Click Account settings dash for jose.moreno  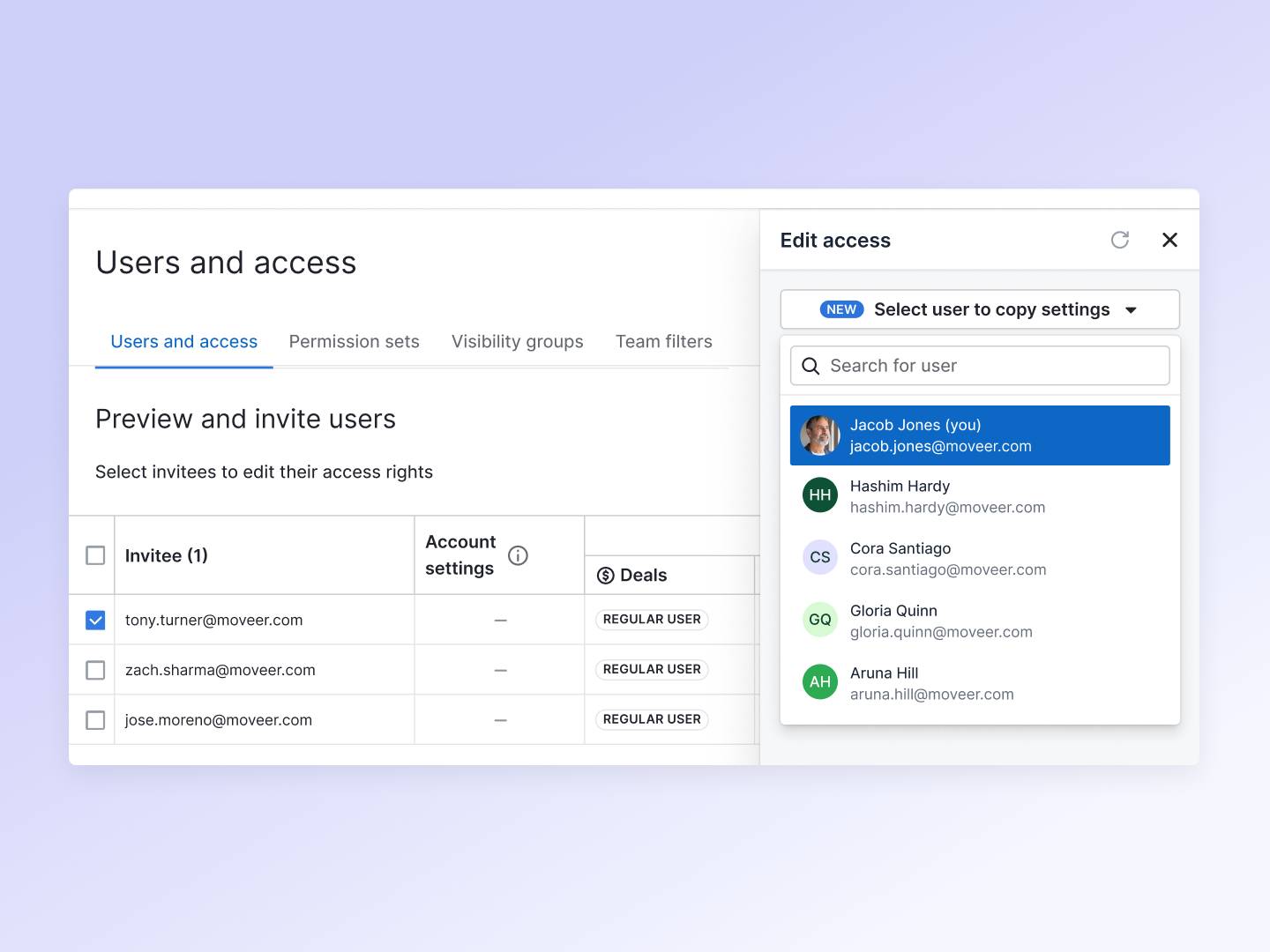click(x=500, y=720)
